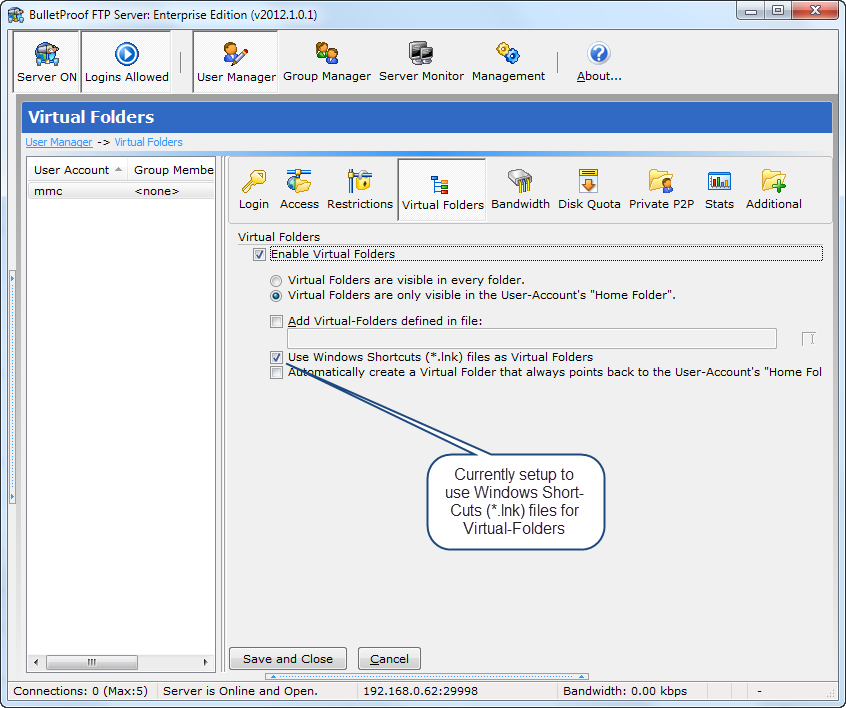Collapse the left side panel splitter
Viewport: 846px width, 708px height.
pos(12,387)
